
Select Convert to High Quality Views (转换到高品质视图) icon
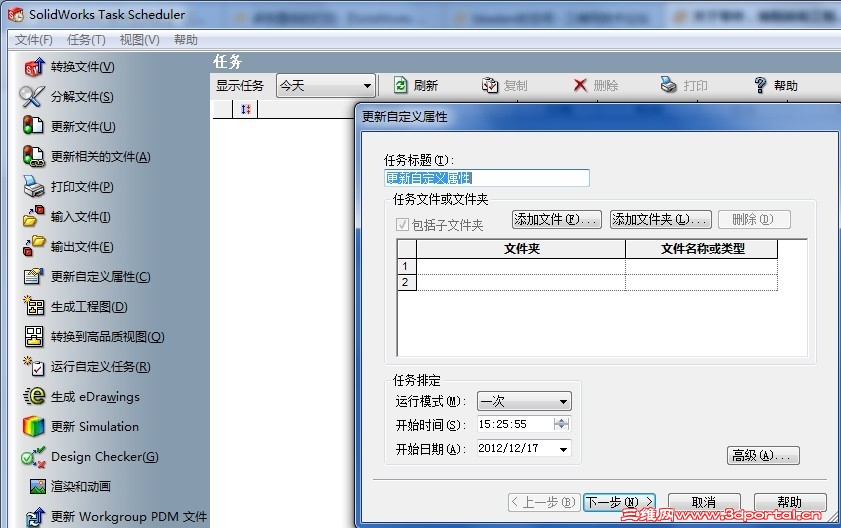click(x=34, y=336)
